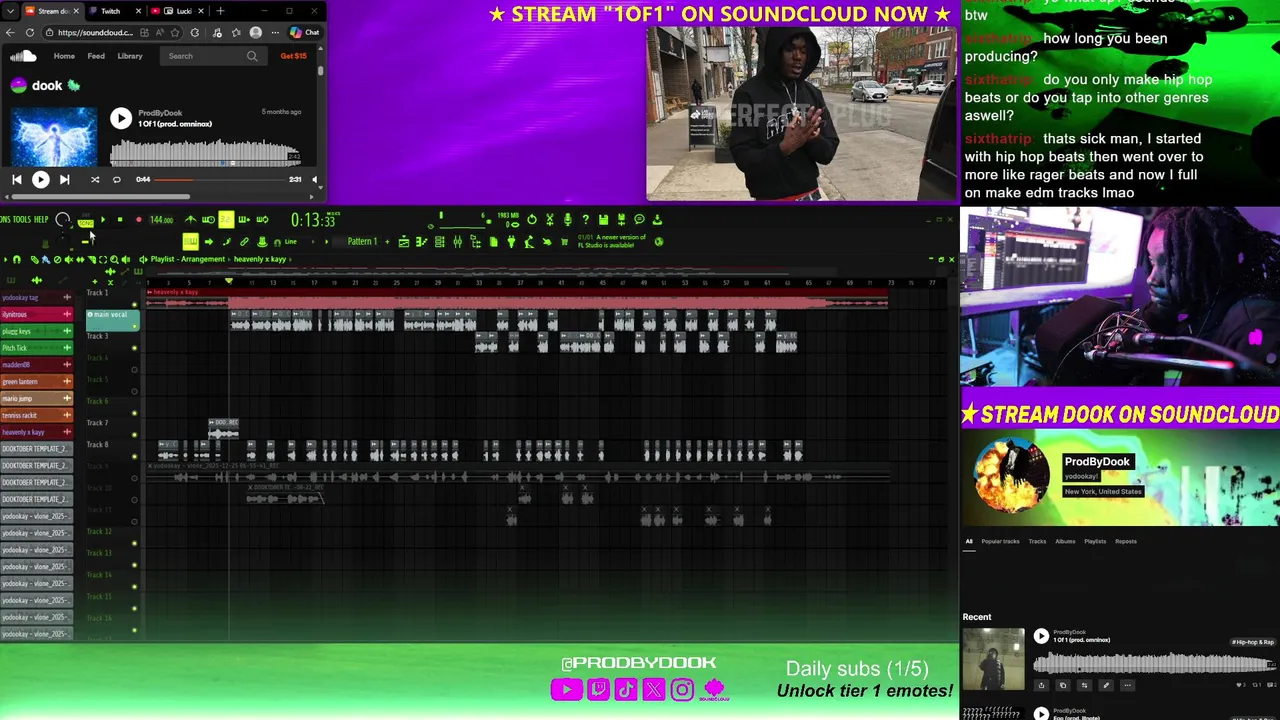Screen dimensions: 1280x720
Task: Go to SoundCloud Home
Action: tap(64, 56)
